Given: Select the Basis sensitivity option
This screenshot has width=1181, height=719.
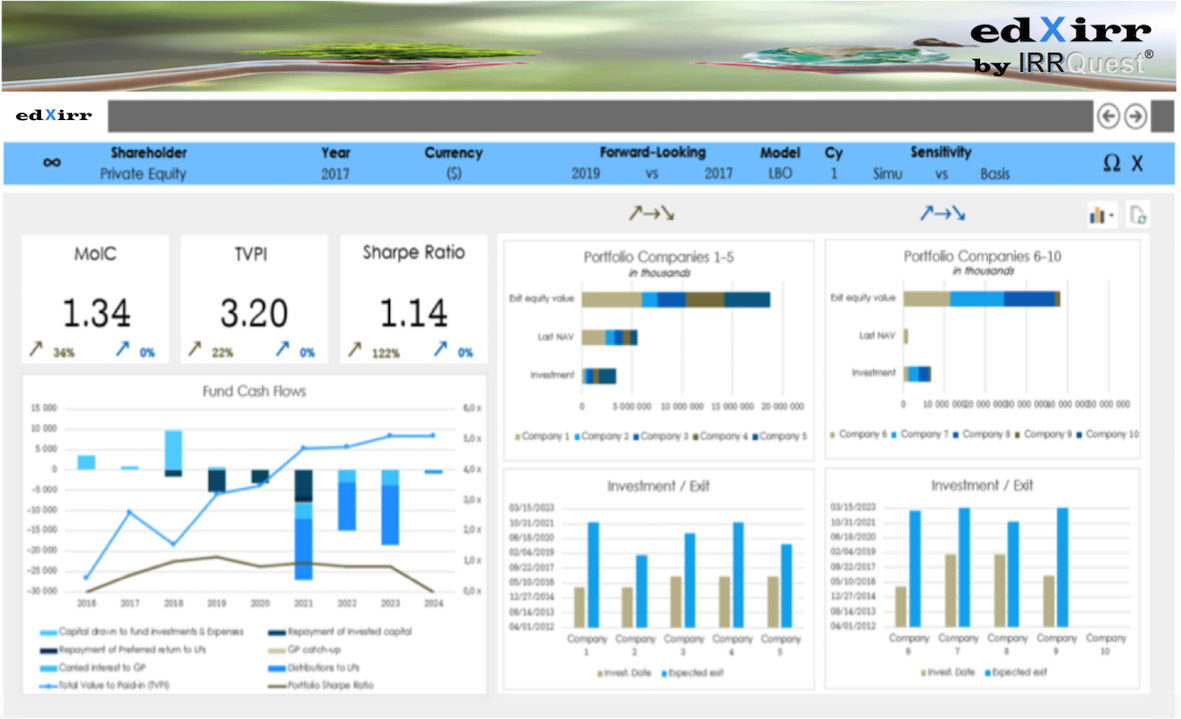Looking at the screenshot, I should click(994, 174).
